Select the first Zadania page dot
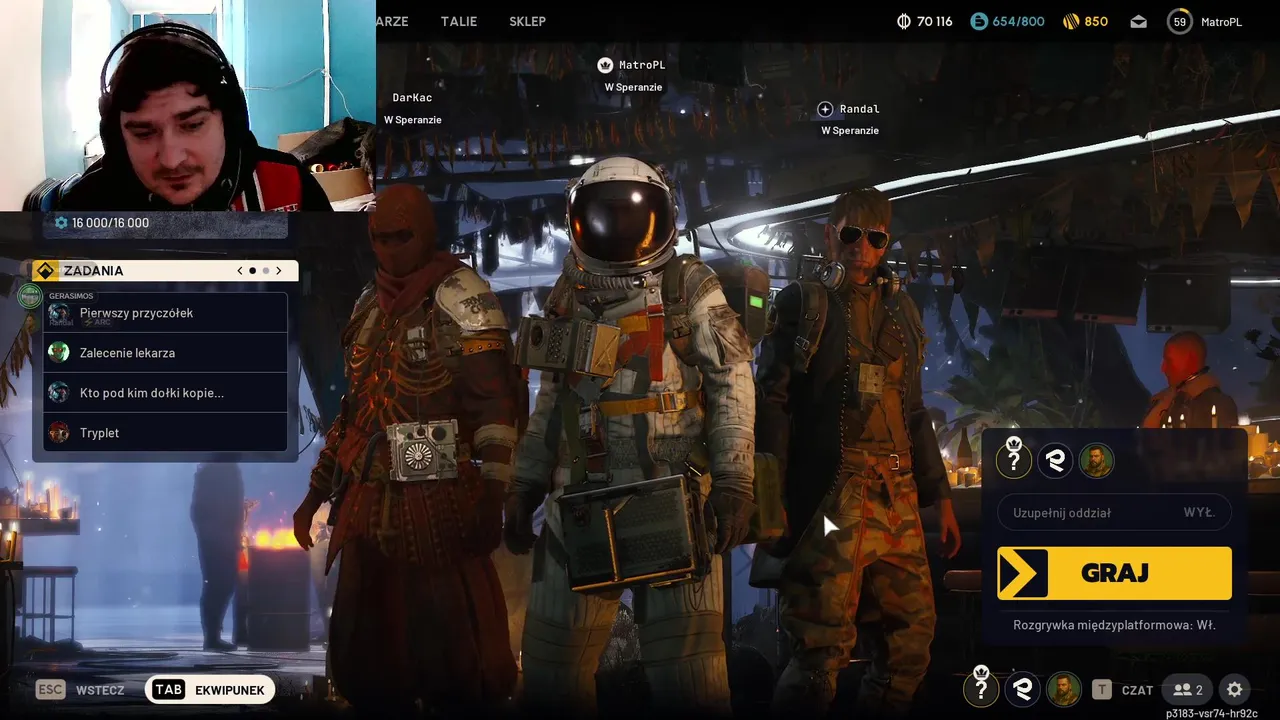 [253, 270]
